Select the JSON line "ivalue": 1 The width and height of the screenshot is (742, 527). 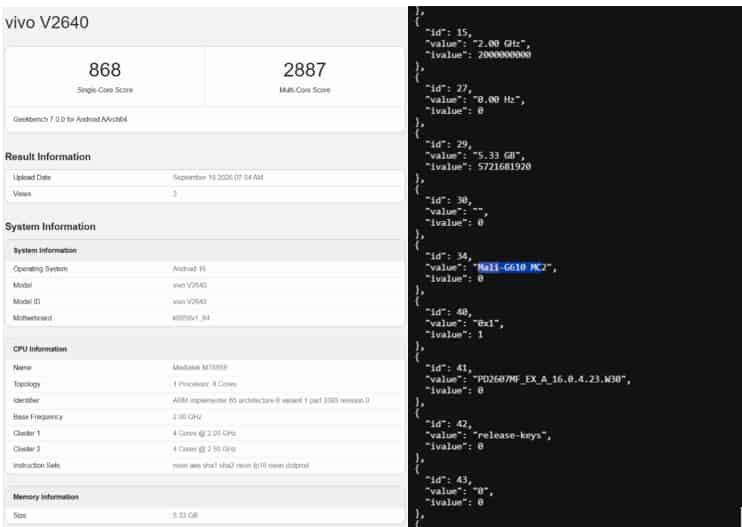coord(453,334)
